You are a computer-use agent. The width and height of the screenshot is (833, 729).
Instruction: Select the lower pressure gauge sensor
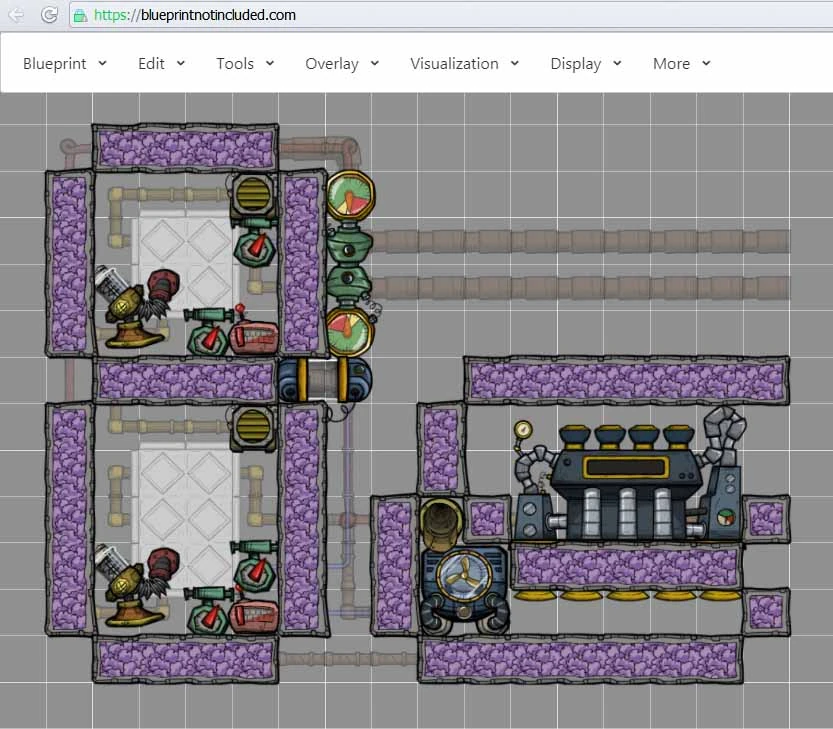click(x=349, y=333)
